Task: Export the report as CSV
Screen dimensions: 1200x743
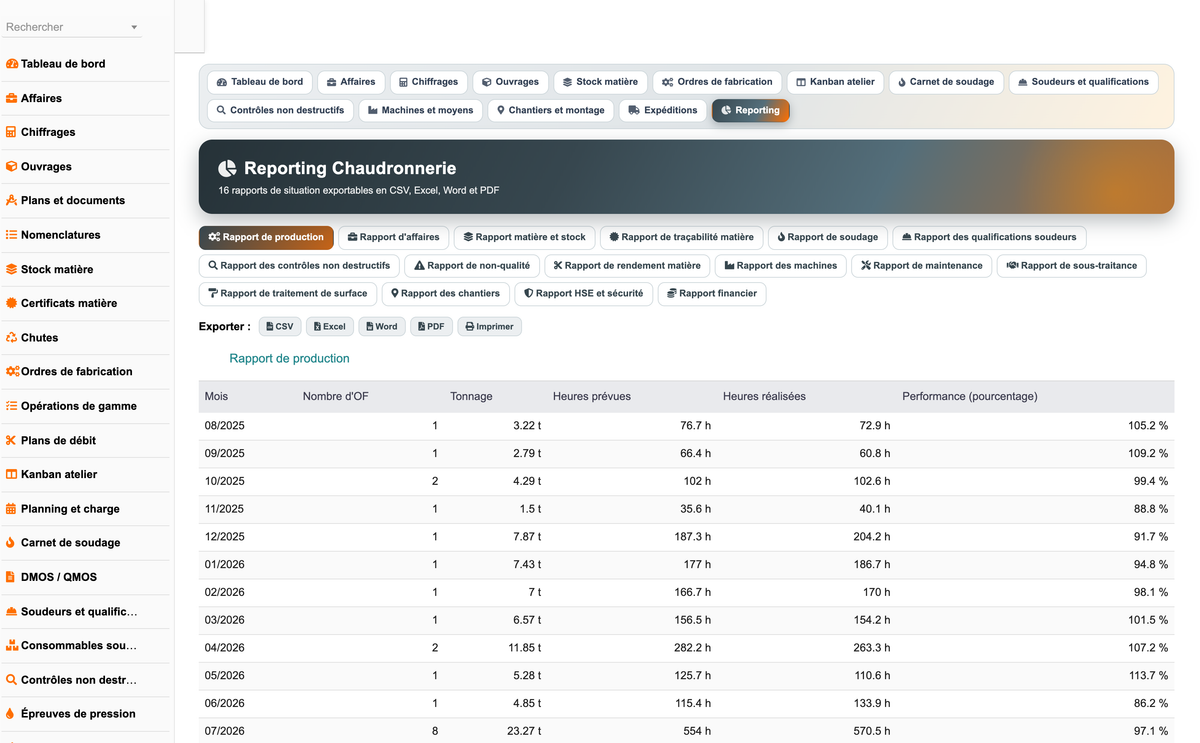Action: pos(280,327)
